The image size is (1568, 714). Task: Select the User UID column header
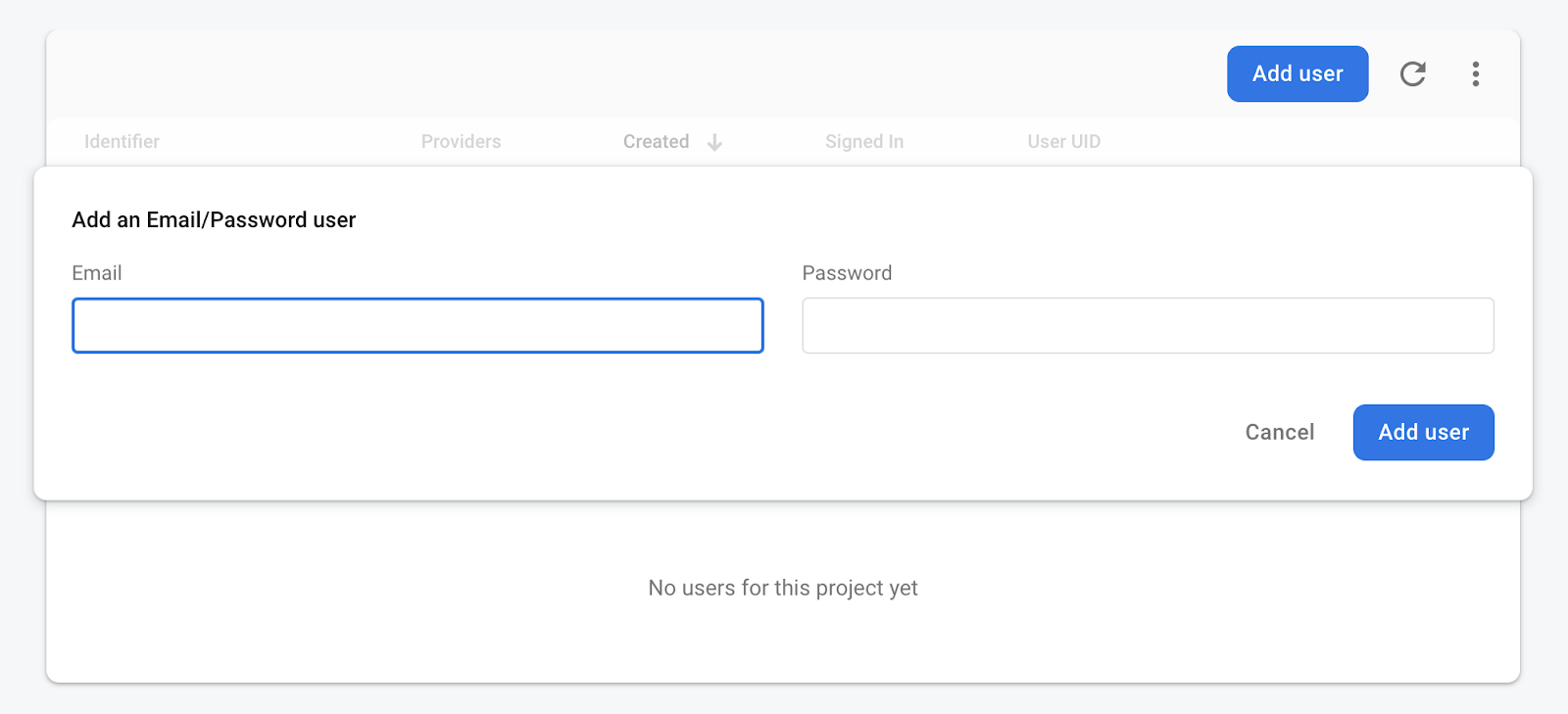tap(1063, 142)
